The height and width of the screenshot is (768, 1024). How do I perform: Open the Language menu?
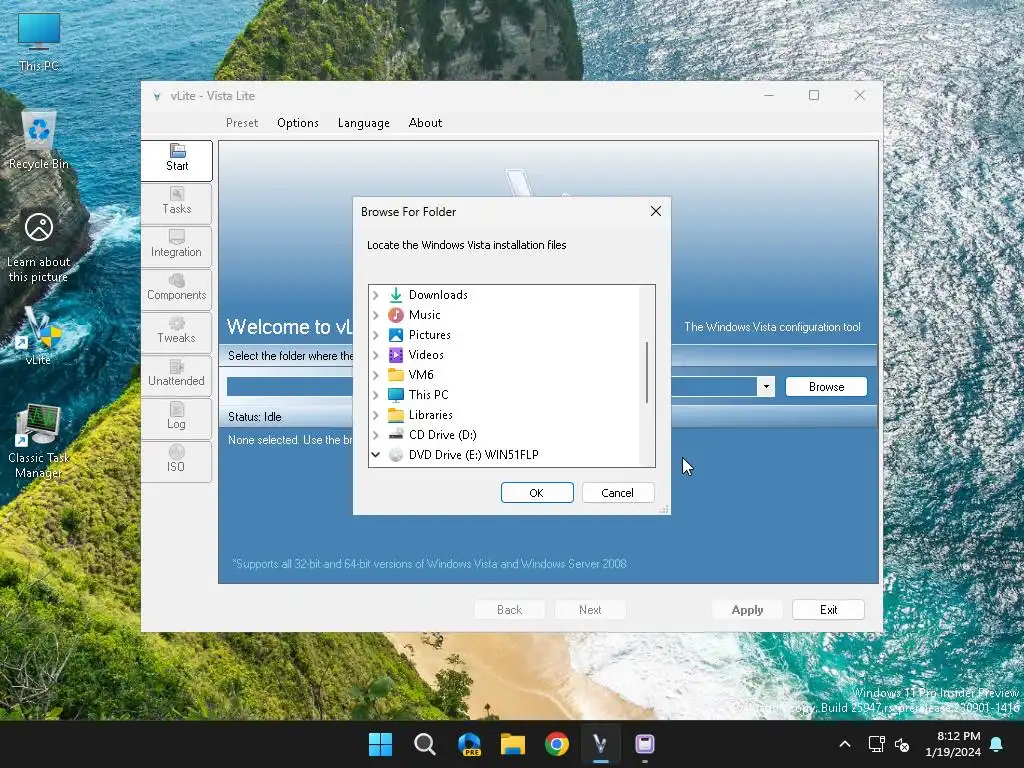364,123
